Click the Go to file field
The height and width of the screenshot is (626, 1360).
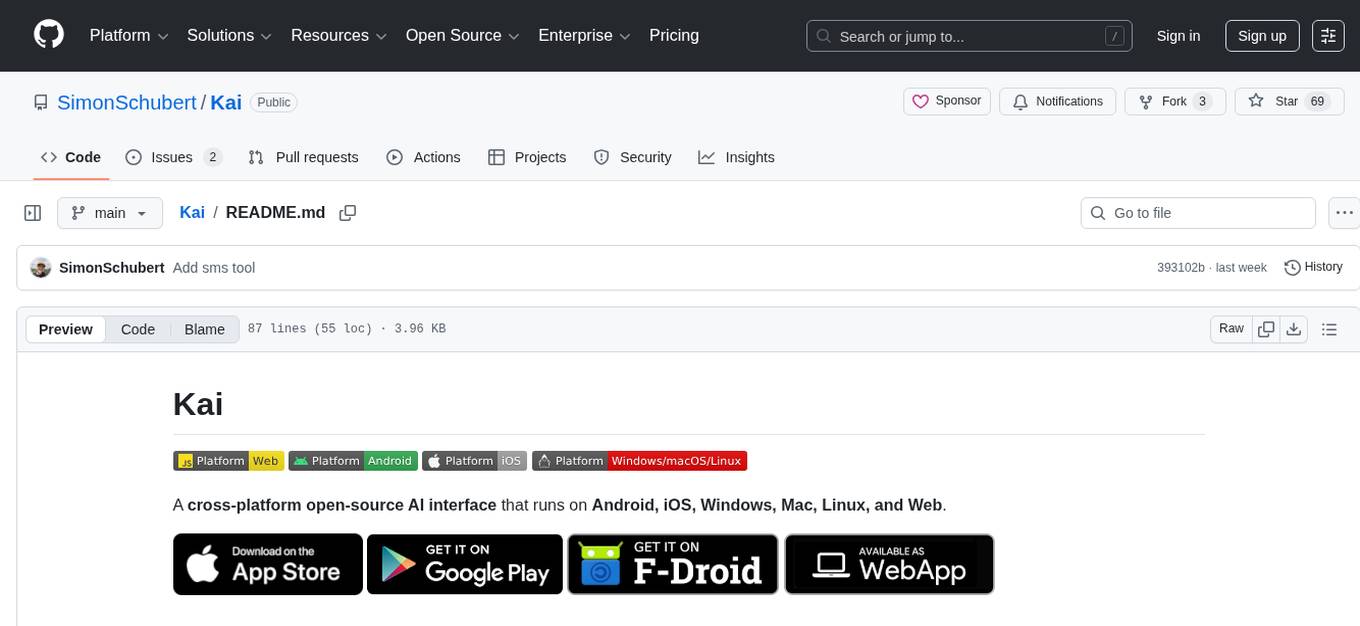(x=1198, y=213)
